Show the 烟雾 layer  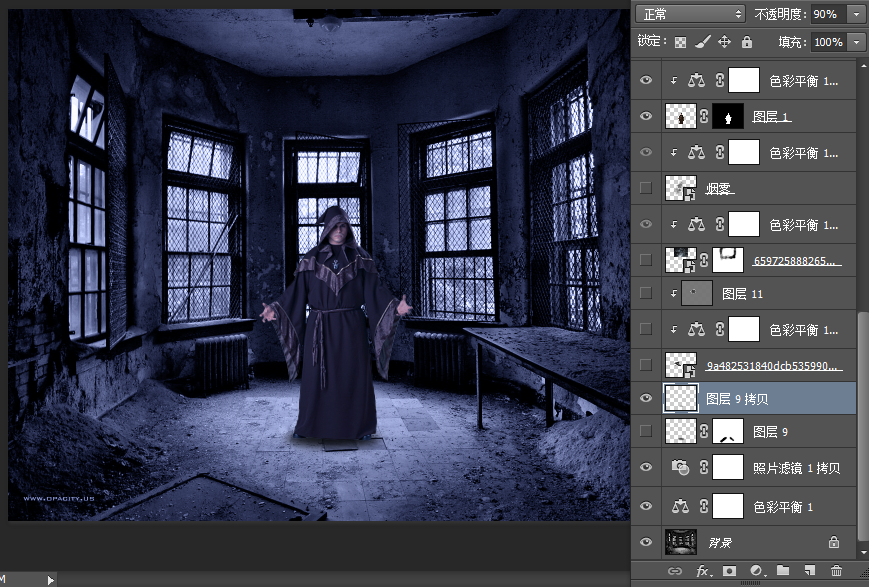pos(646,188)
